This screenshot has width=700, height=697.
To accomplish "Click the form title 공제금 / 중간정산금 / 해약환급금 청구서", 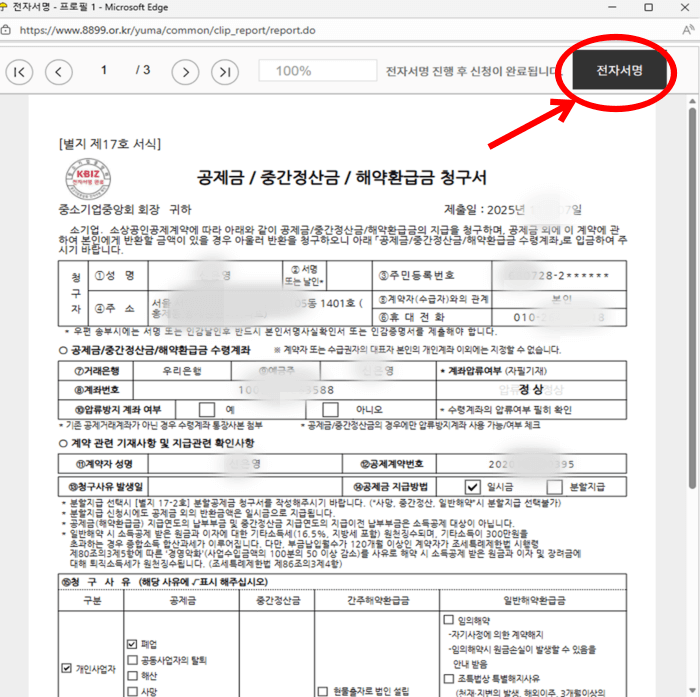I will tap(342, 178).
